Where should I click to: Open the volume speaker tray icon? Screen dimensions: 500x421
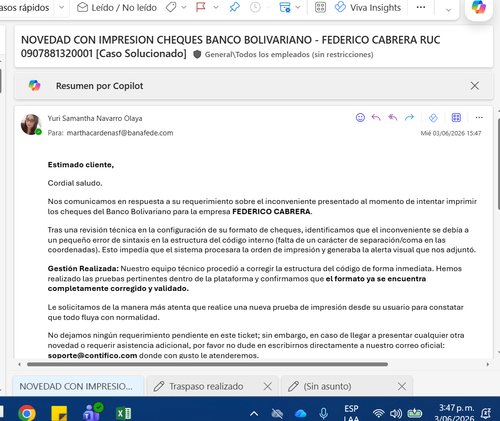[396, 414]
